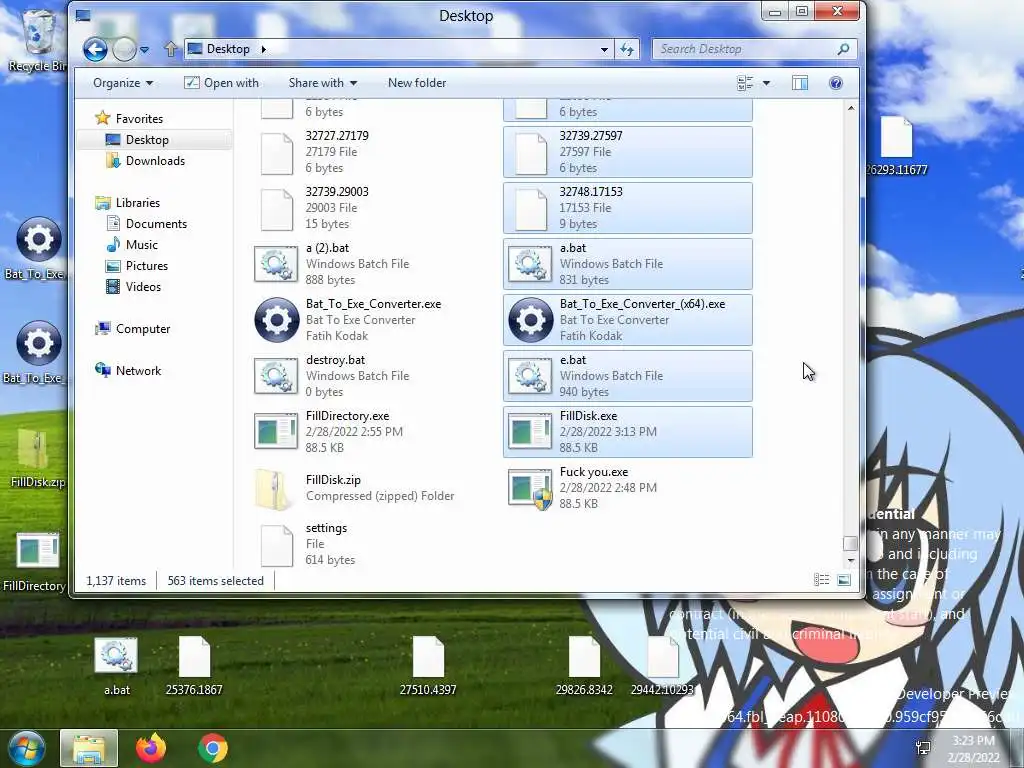
Task: Click the network tray icon
Action: 923,748
